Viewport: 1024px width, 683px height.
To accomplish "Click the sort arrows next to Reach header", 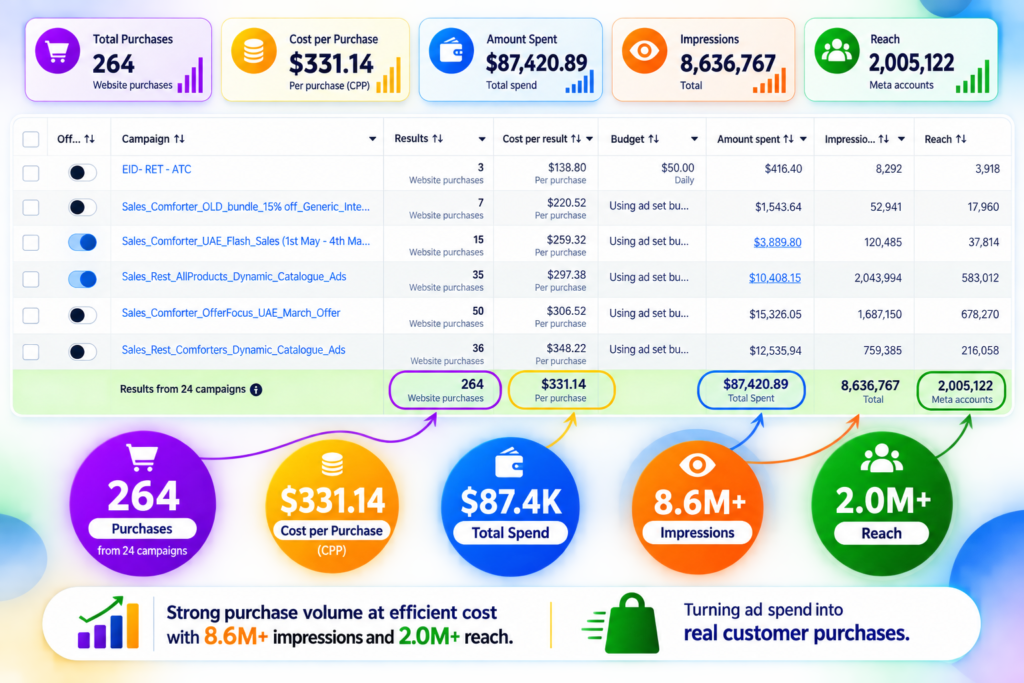I will pyautogui.click(x=961, y=139).
